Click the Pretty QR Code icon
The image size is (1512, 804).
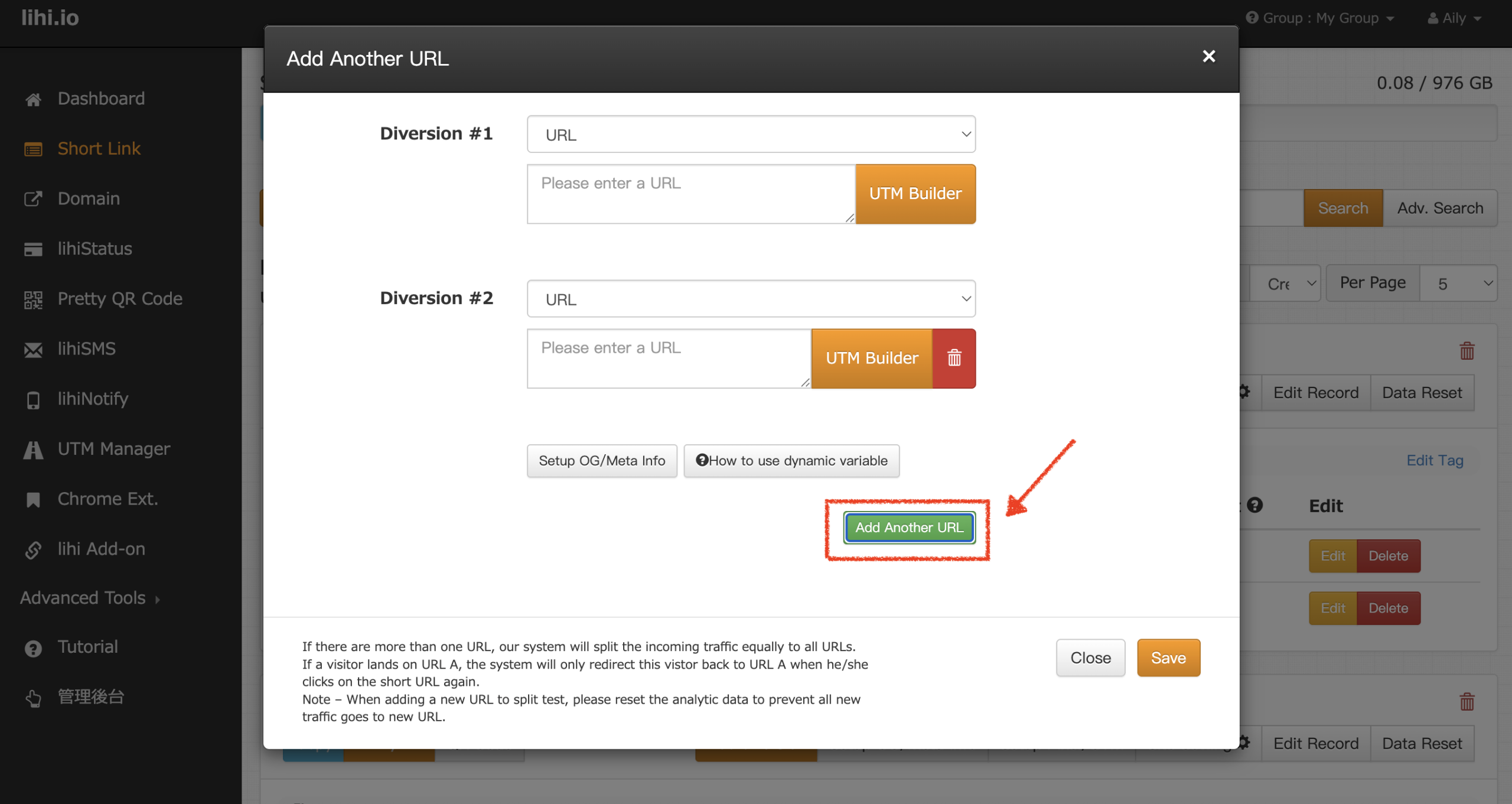tap(33, 300)
